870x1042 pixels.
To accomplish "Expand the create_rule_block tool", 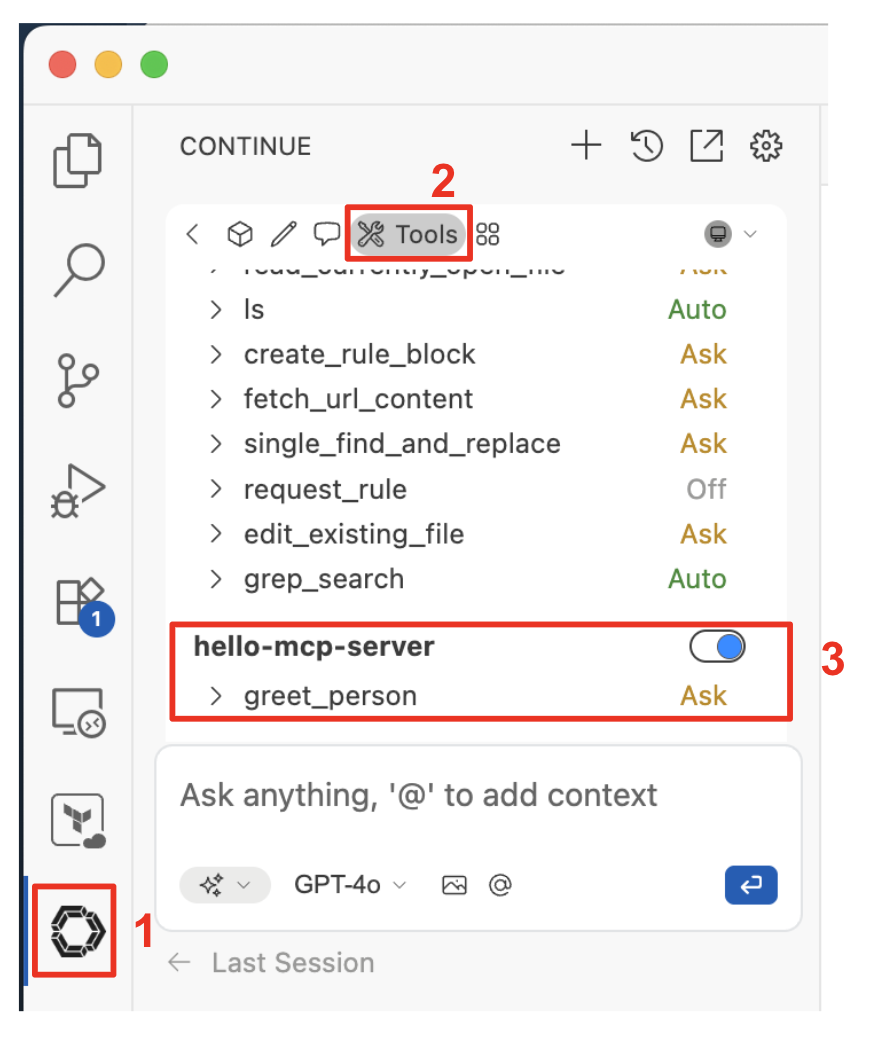I will 215,354.
